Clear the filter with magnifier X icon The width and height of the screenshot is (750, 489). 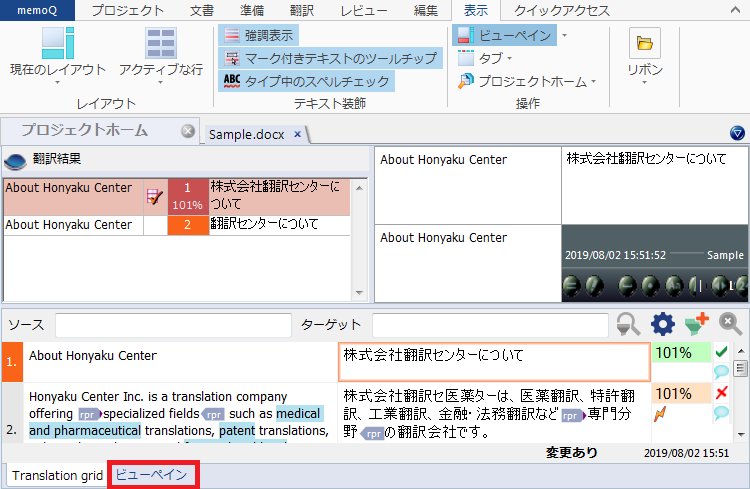(730, 324)
